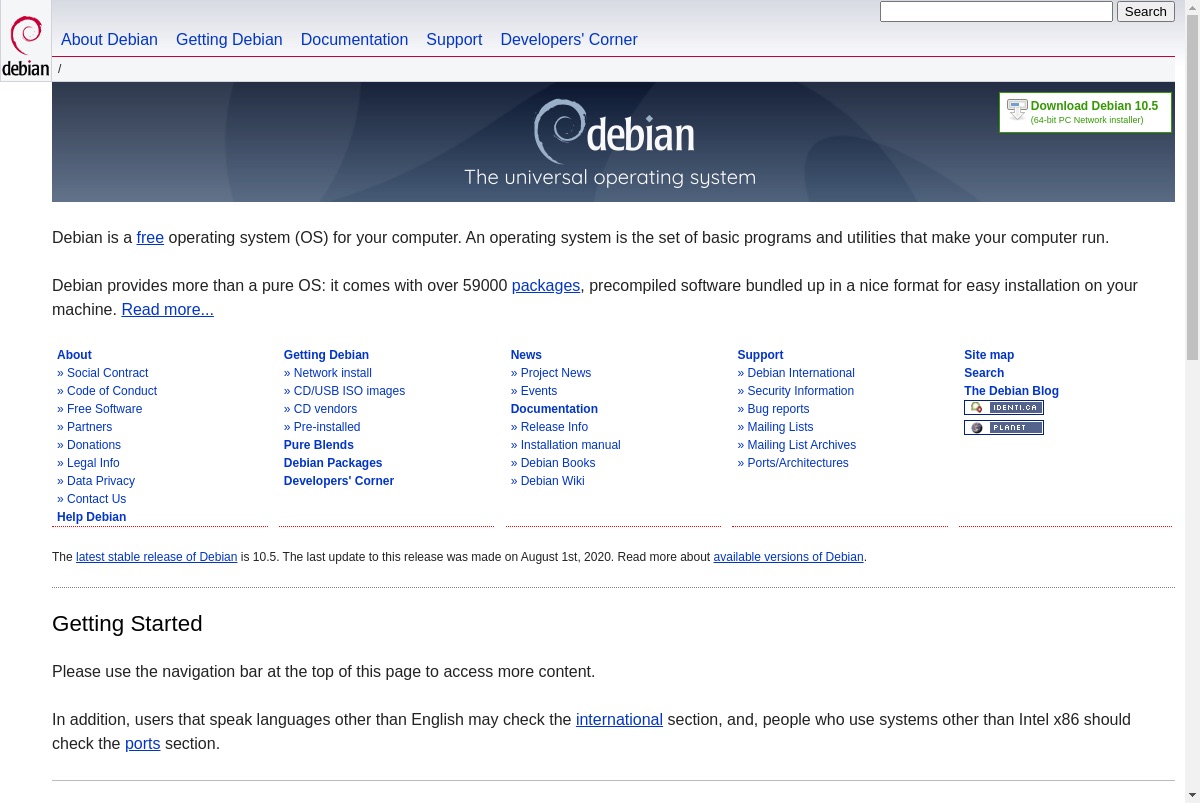Open the Donations link
Screen dimensions: 1200x803
(x=94, y=445)
